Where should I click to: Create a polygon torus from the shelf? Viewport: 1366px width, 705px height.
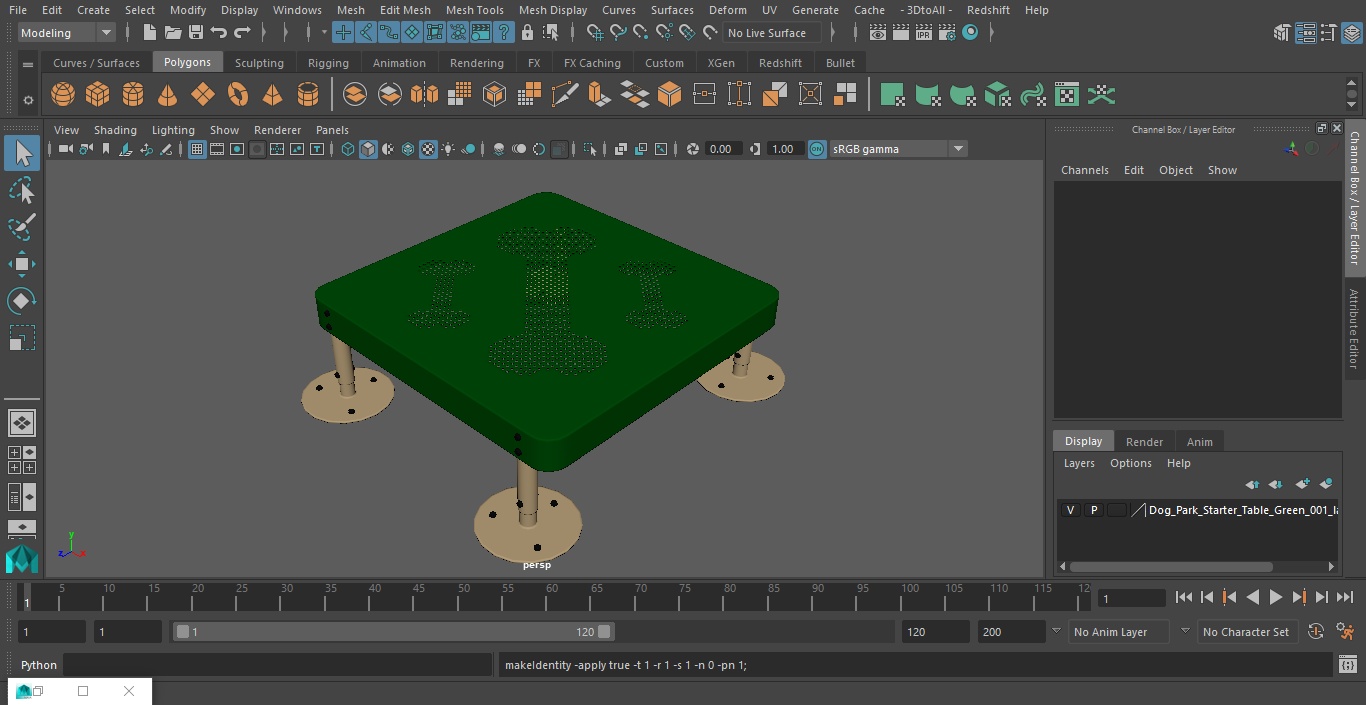pos(237,95)
